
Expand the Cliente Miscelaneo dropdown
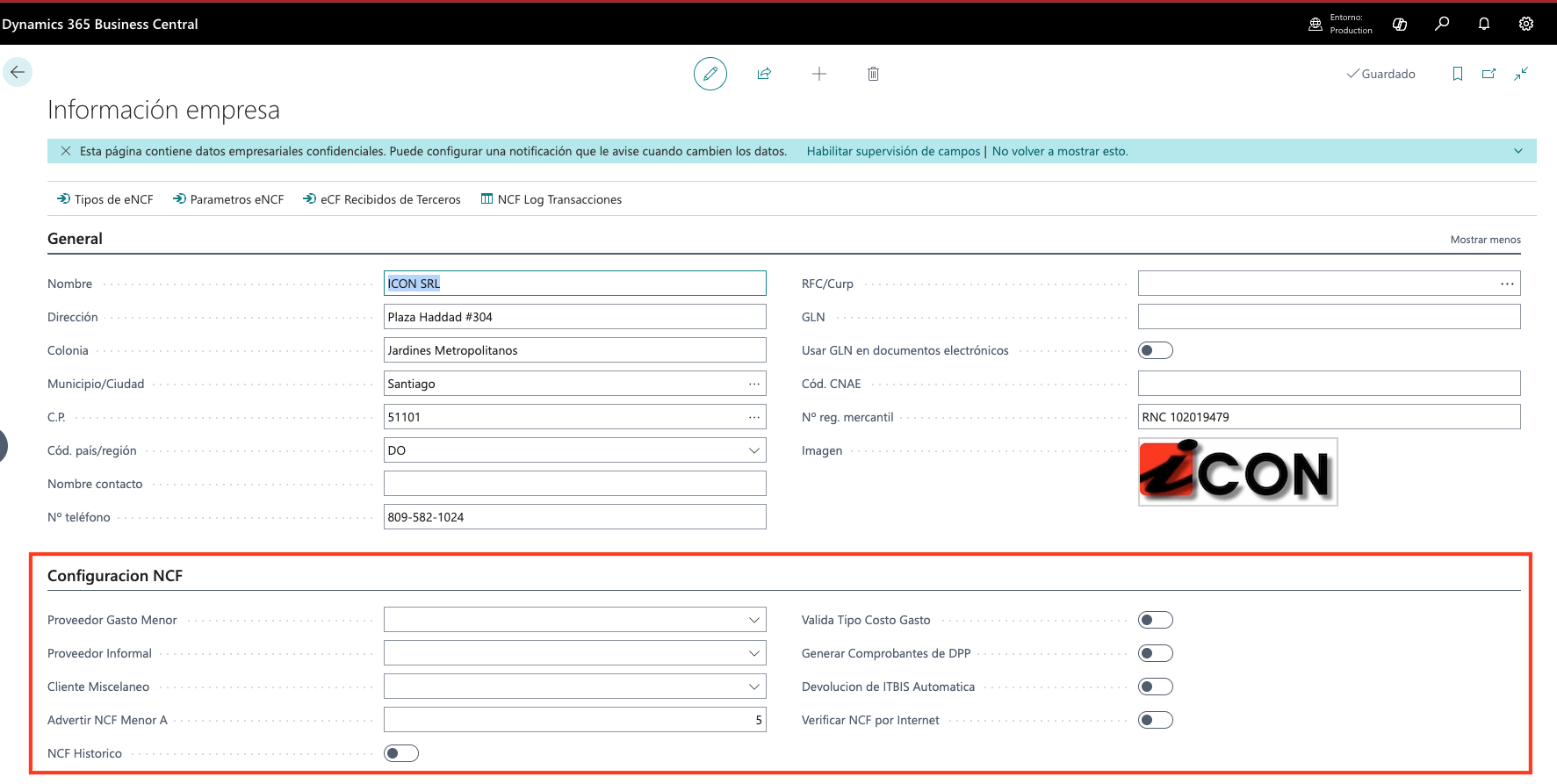[x=753, y=687]
